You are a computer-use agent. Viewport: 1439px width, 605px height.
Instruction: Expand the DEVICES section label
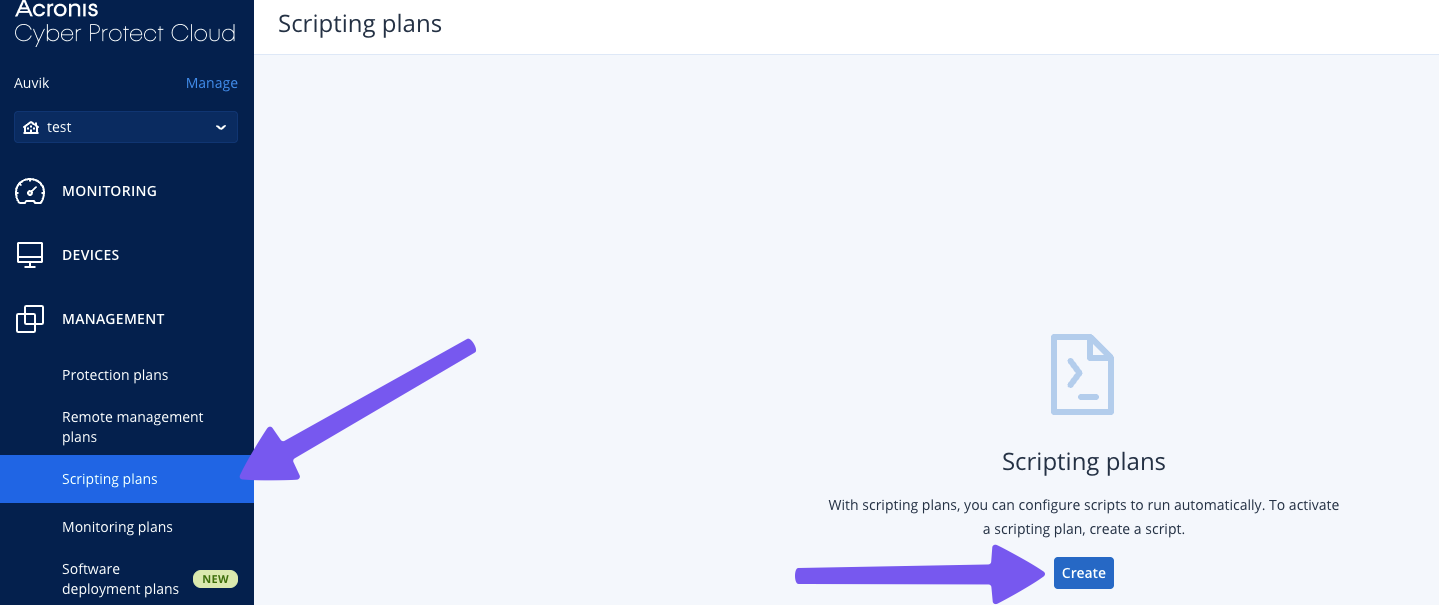coord(90,255)
